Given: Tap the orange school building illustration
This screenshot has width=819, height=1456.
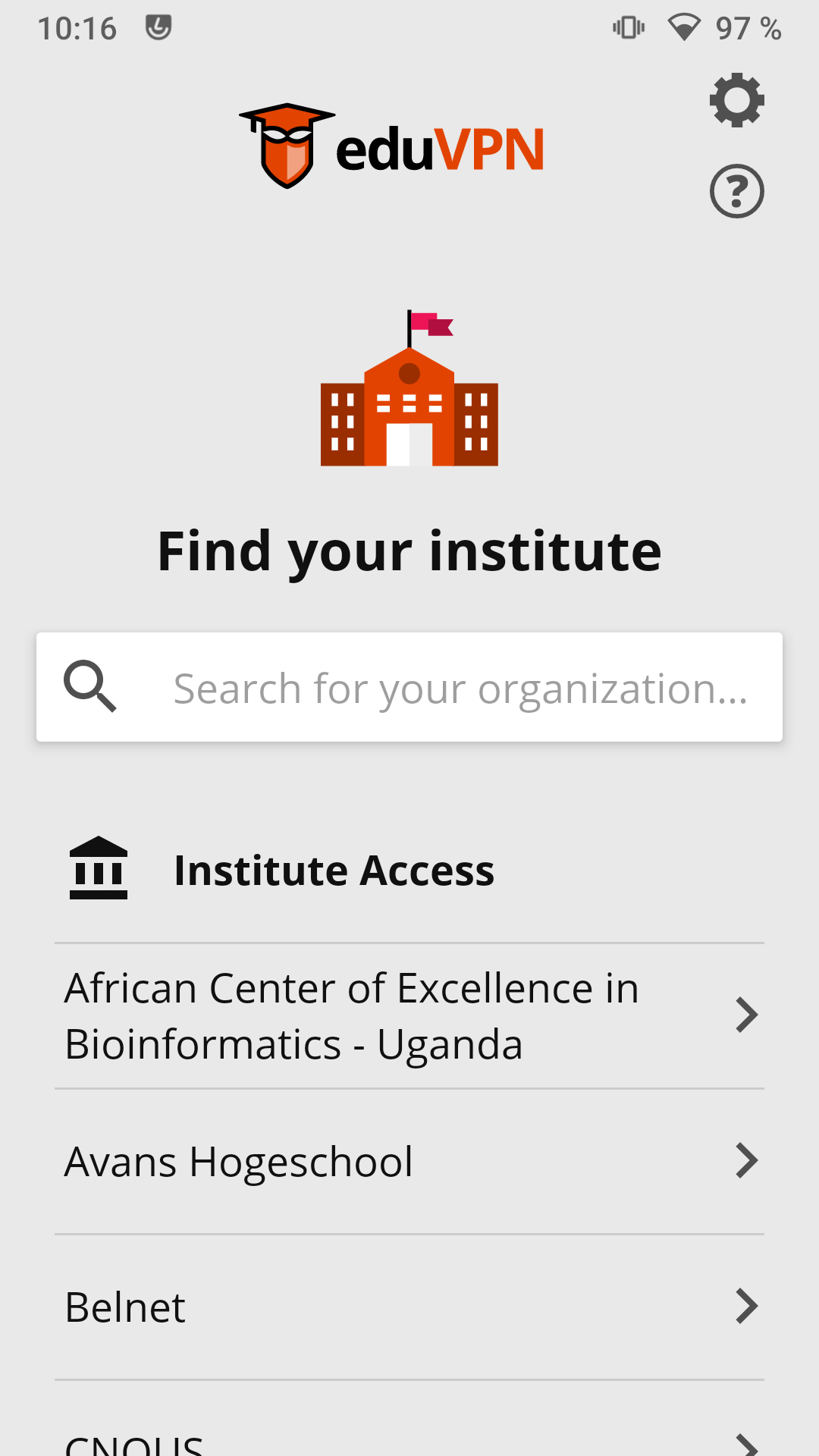Looking at the screenshot, I should point(409,389).
